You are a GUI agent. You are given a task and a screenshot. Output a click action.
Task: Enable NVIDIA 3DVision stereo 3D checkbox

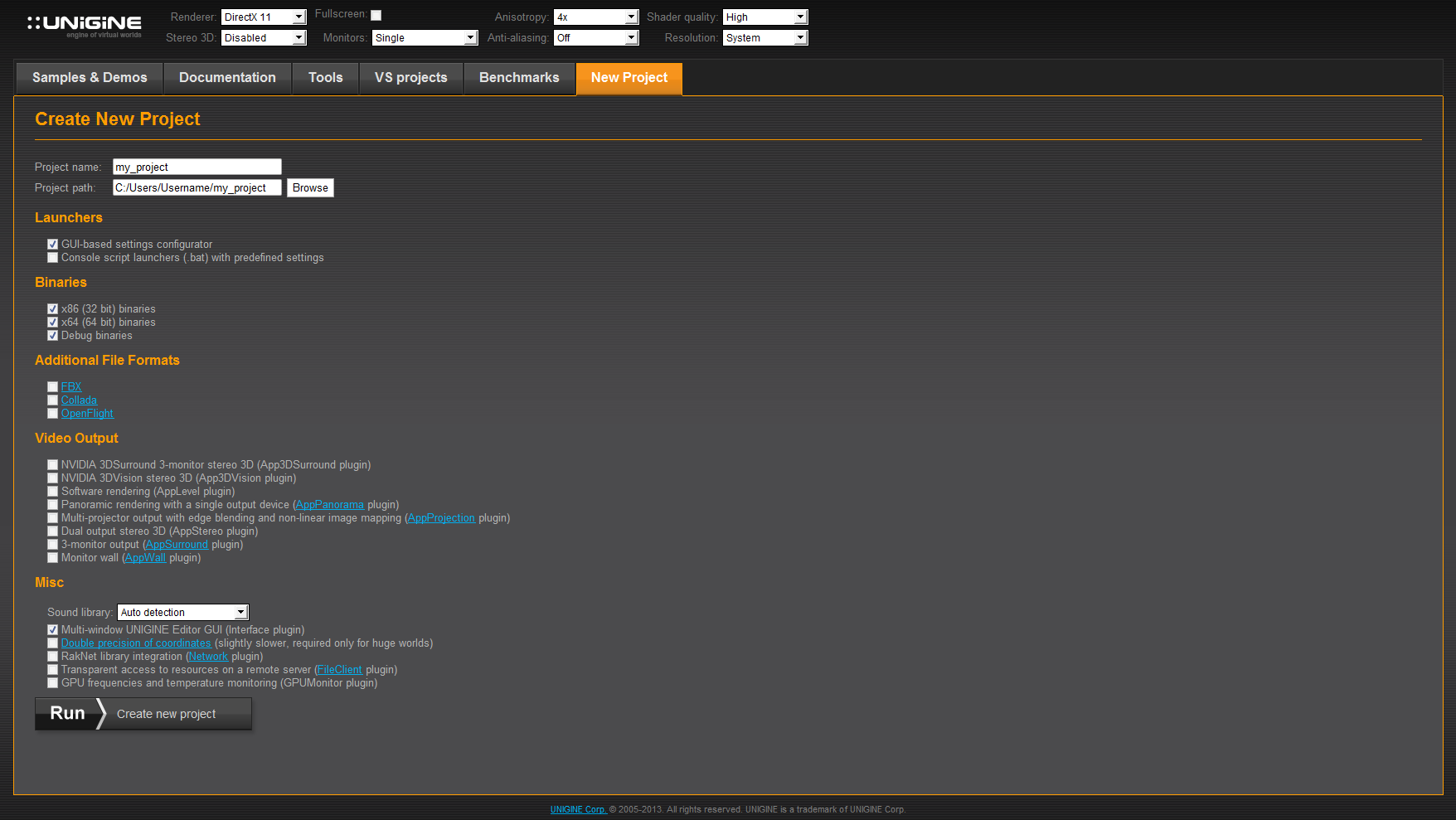53,478
